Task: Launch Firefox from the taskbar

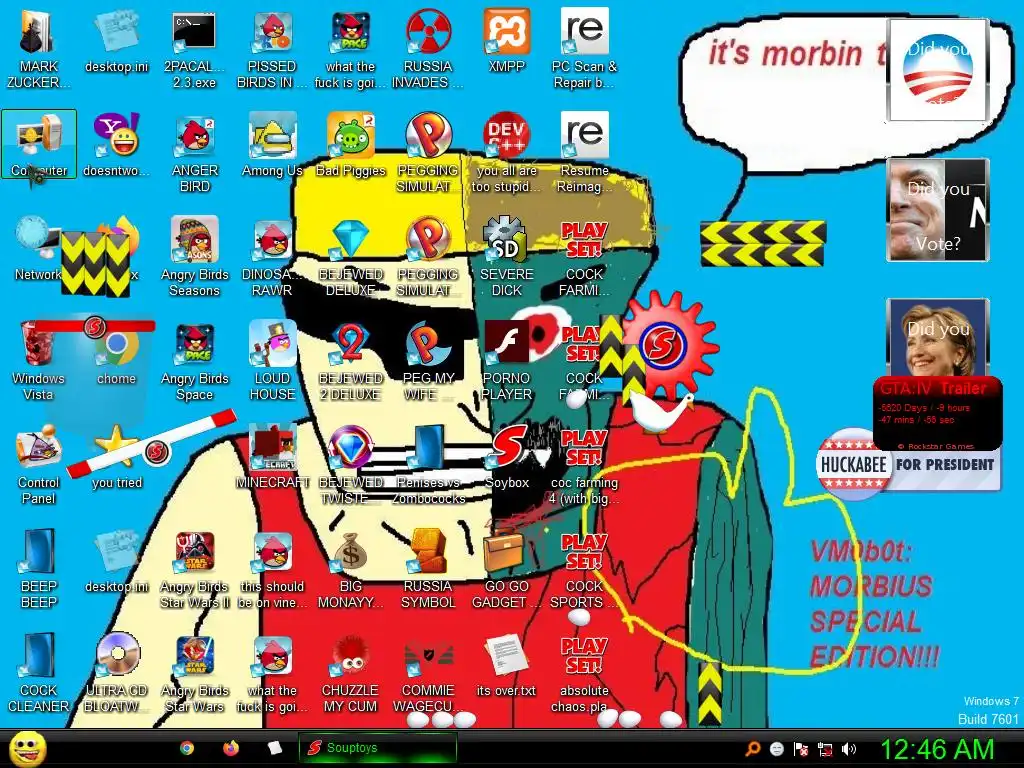Action: (231, 748)
